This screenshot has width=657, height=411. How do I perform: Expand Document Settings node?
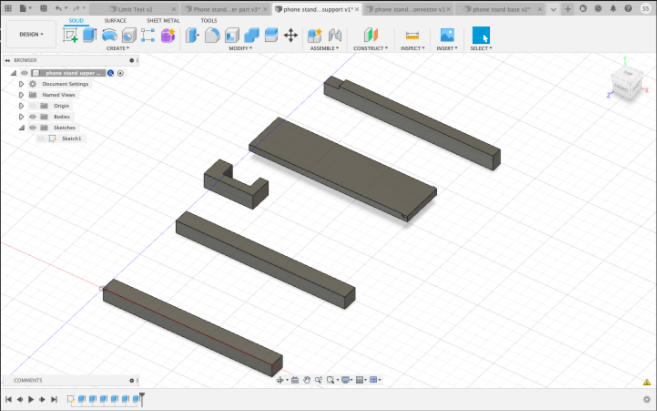pos(21,84)
